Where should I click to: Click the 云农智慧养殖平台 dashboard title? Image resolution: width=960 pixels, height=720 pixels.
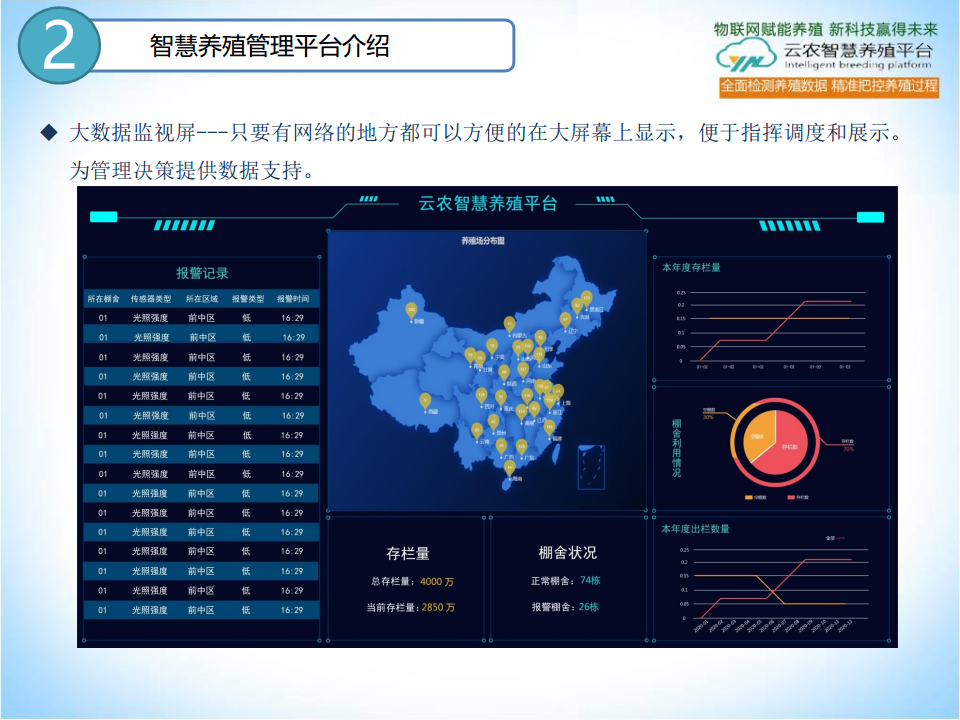point(487,204)
